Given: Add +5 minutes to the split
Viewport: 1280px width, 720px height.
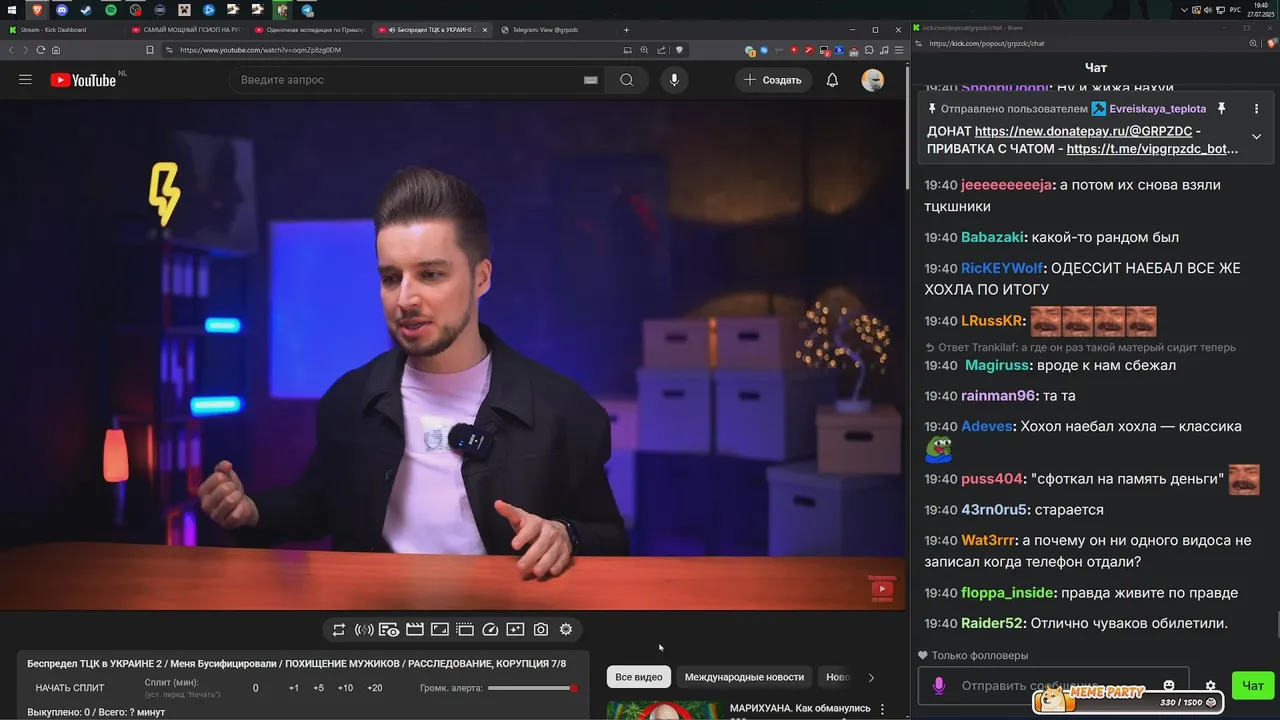Looking at the screenshot, I should point(318,688).
